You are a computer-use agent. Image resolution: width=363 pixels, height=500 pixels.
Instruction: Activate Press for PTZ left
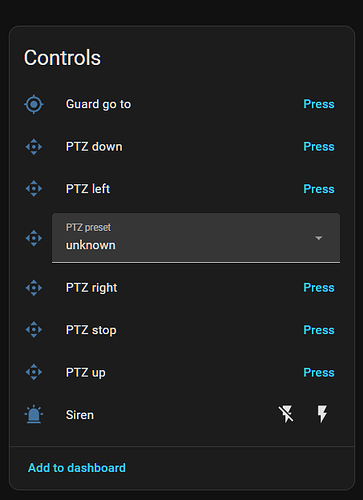[x=319, y=189]
